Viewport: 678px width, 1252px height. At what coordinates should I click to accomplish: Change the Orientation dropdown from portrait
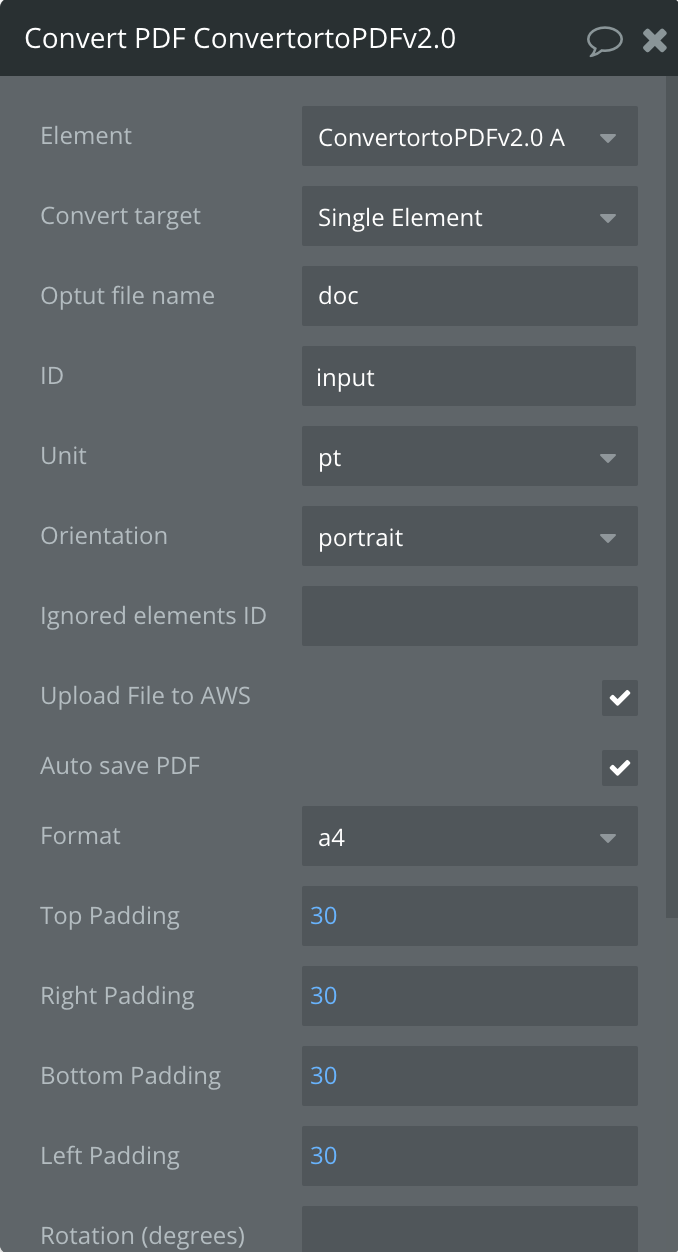pos(469,537)
